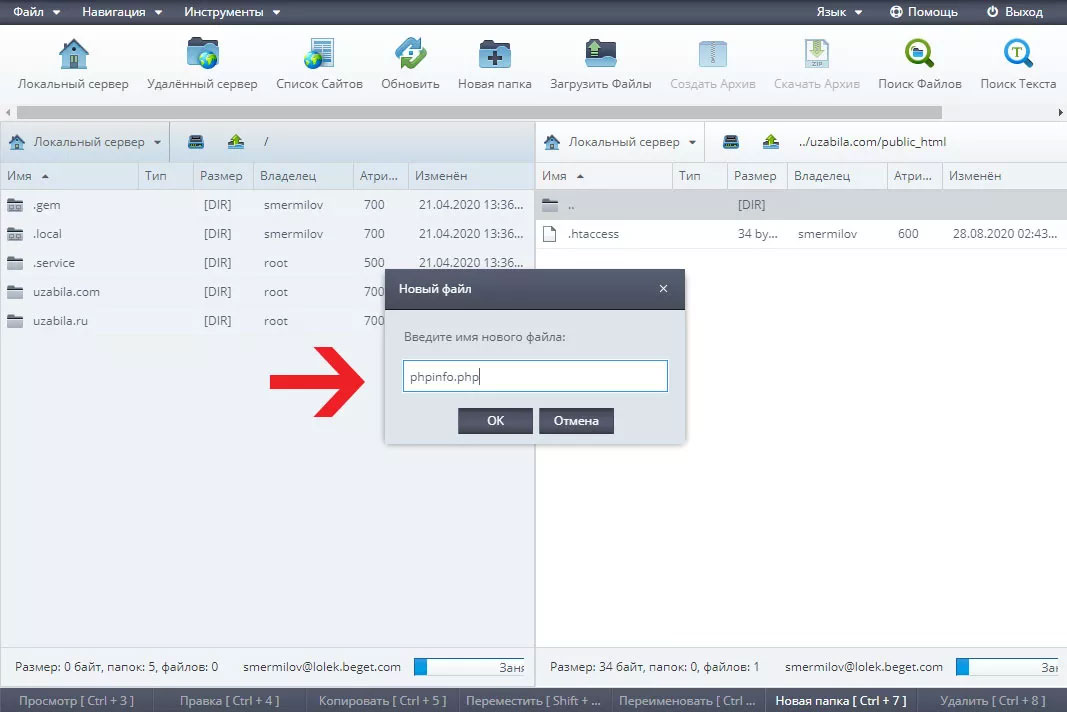Open File Search (Поиск Файлов) tool
The height and width of the screenshot is (712, 1067).
tap(919, 54)
